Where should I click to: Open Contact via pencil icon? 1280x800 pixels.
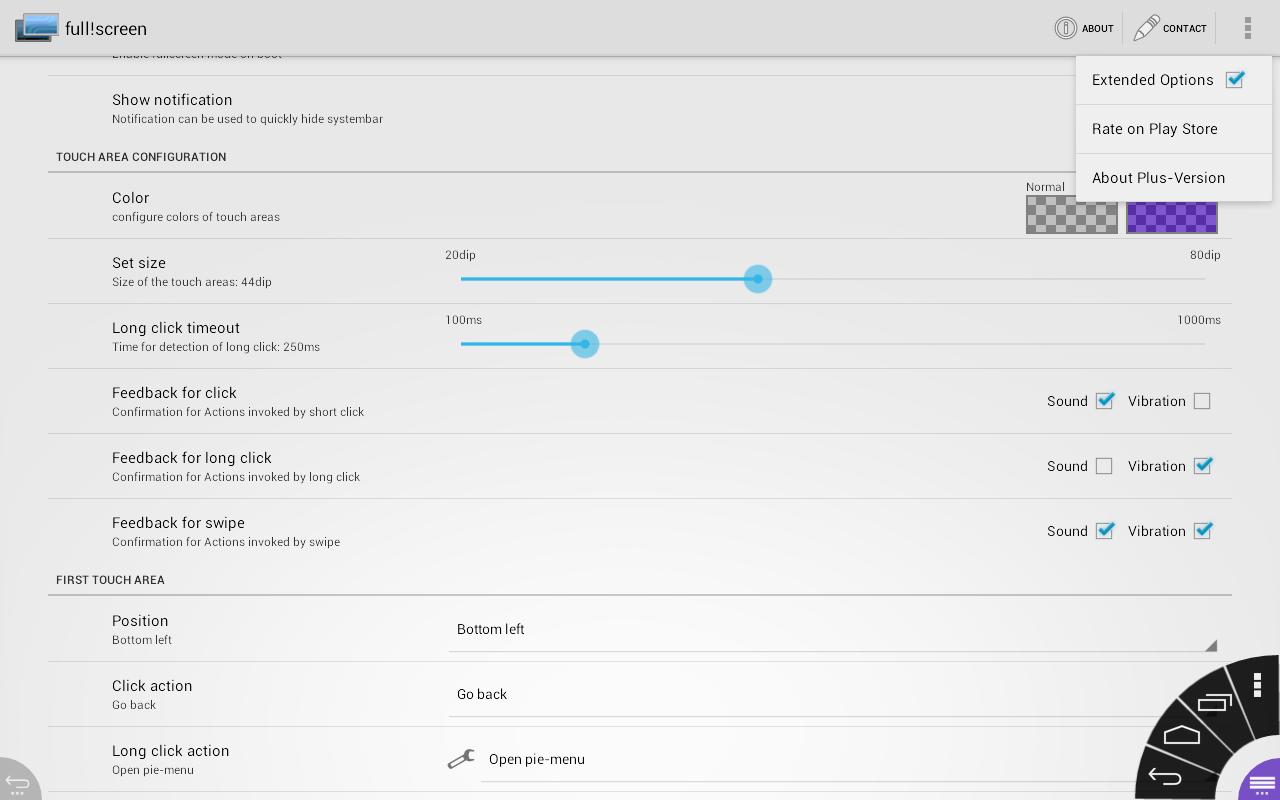pyautogui.click(x=1146, y=28)
